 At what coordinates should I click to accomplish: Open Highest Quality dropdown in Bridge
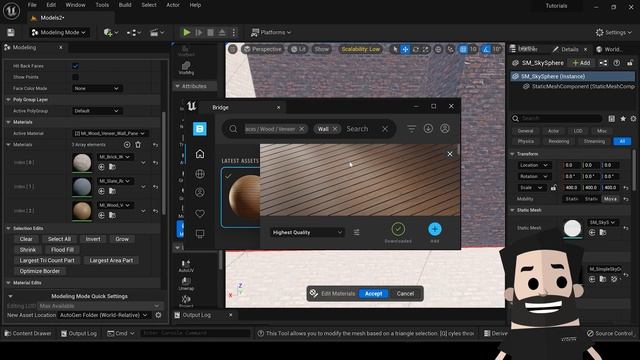(x=307, y=232)
